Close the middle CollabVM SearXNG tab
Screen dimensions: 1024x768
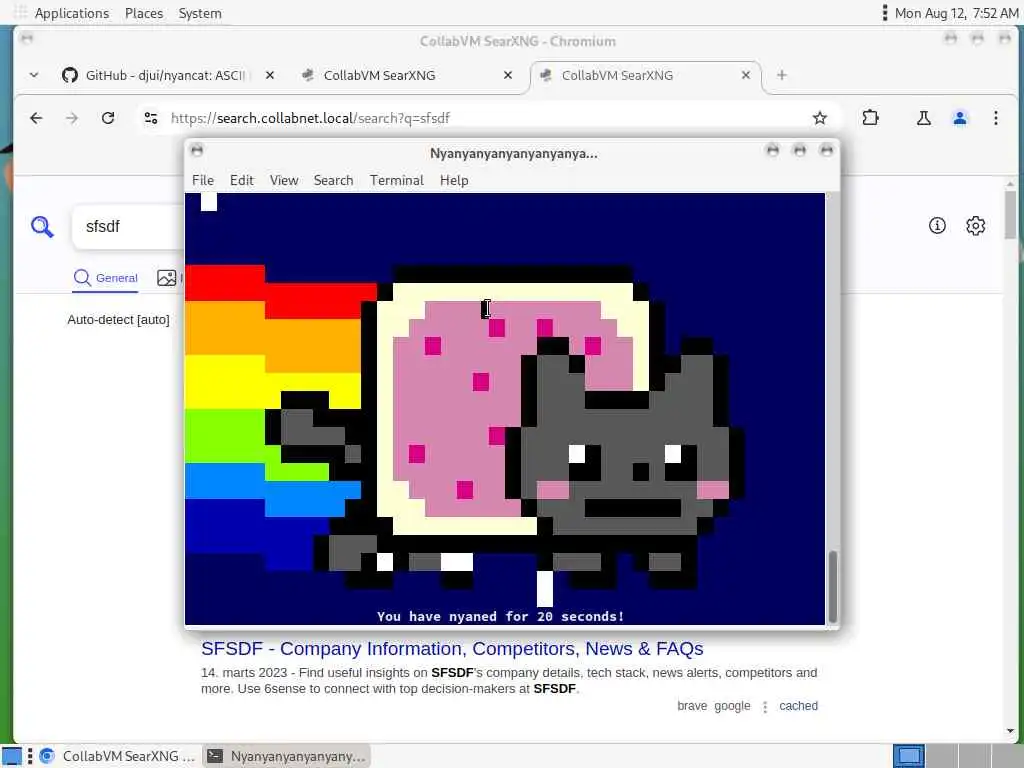(x=508, y=75)
